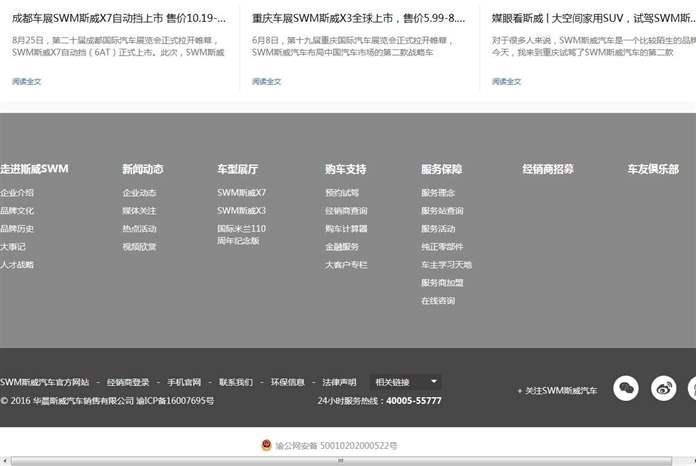Open the 车友俱乐部 footer heading
Viewport: 696px width, 466px height.
653,169
